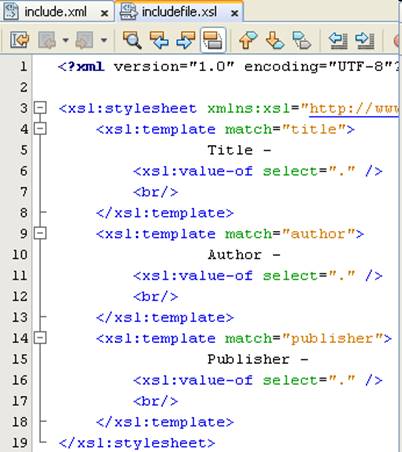Click </xsl:template> on line 8
The width and height of the screenshot is (402, 452).
165,213
